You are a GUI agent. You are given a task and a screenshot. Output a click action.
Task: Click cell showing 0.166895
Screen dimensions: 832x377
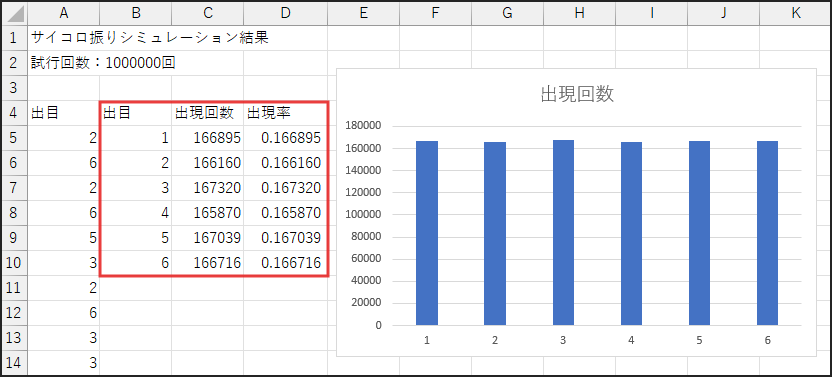point(285,138)
